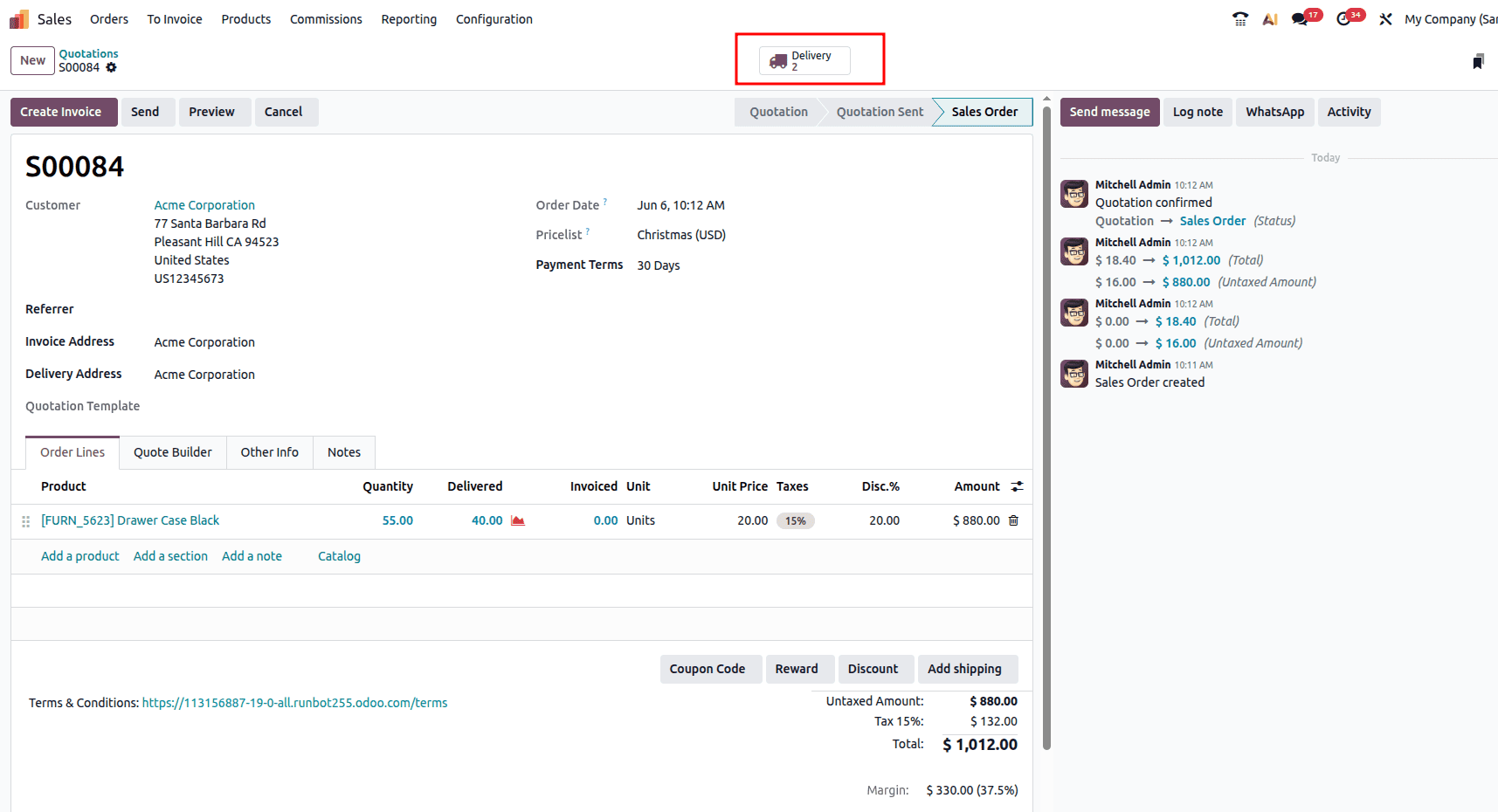Schedule an Activity
The height and width of the screenshot is (812, 1498).
[x=1349, y=112]
